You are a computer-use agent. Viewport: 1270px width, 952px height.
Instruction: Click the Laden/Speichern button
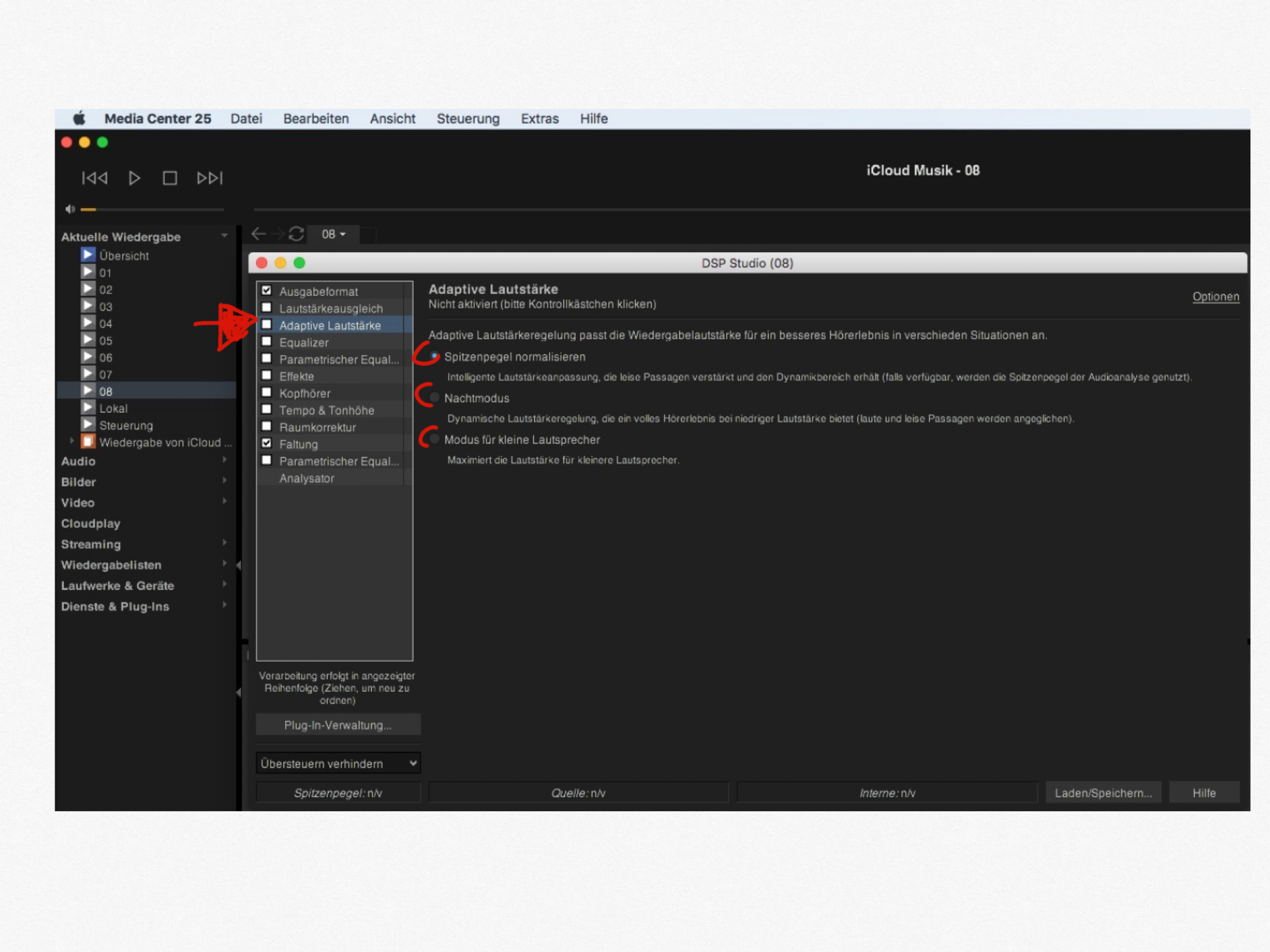[1103, 793]
